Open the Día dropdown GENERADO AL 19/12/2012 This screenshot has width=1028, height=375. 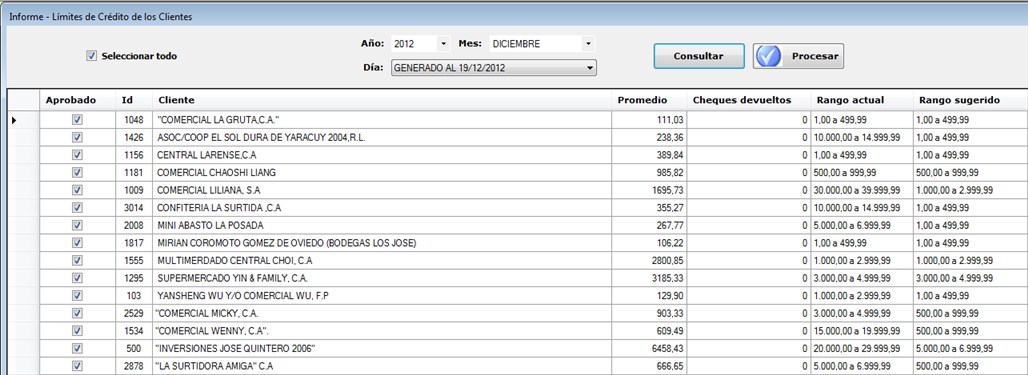point(494,68)
